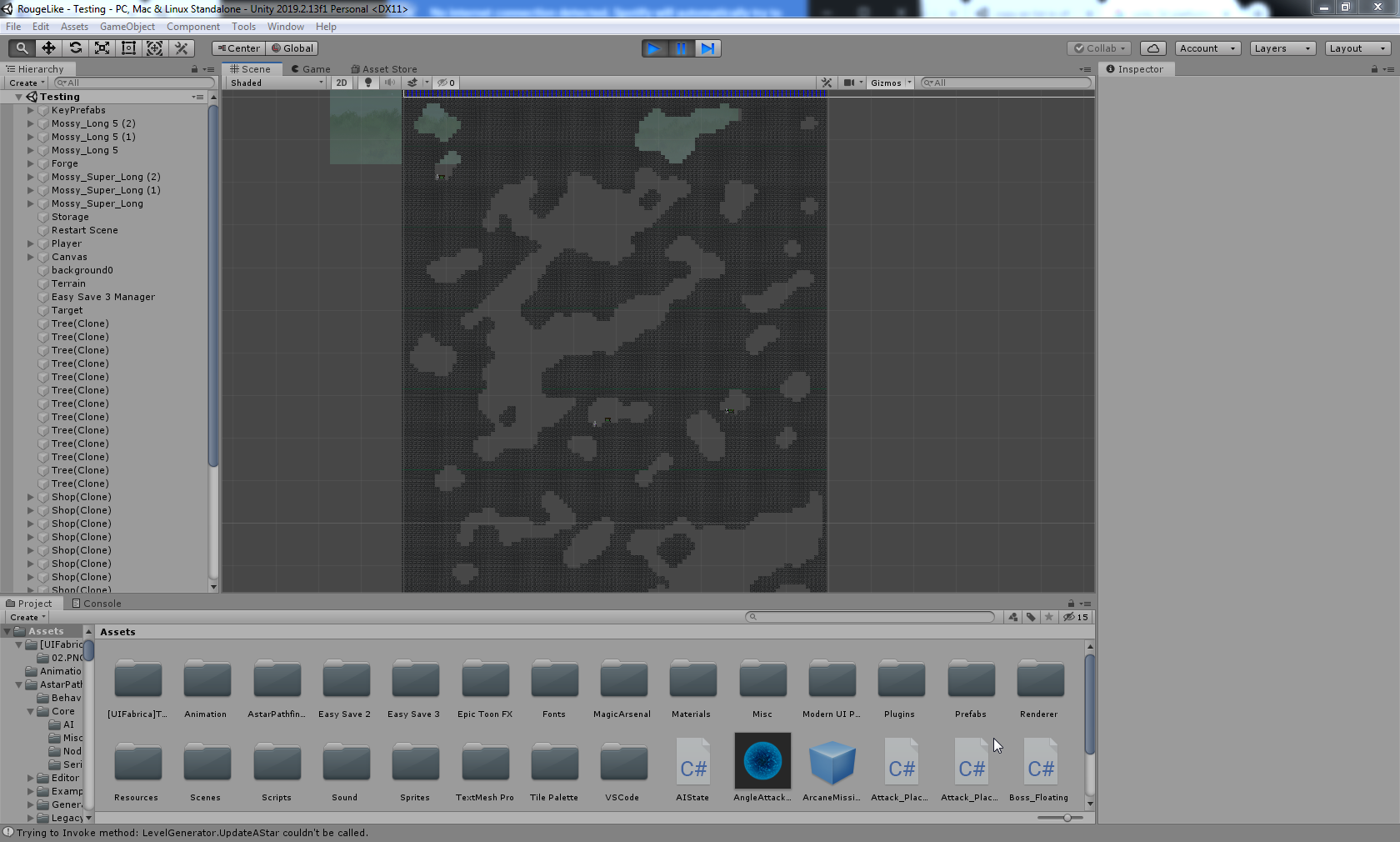
Task: Select the Scale tool
Action: tap(102, 48)
